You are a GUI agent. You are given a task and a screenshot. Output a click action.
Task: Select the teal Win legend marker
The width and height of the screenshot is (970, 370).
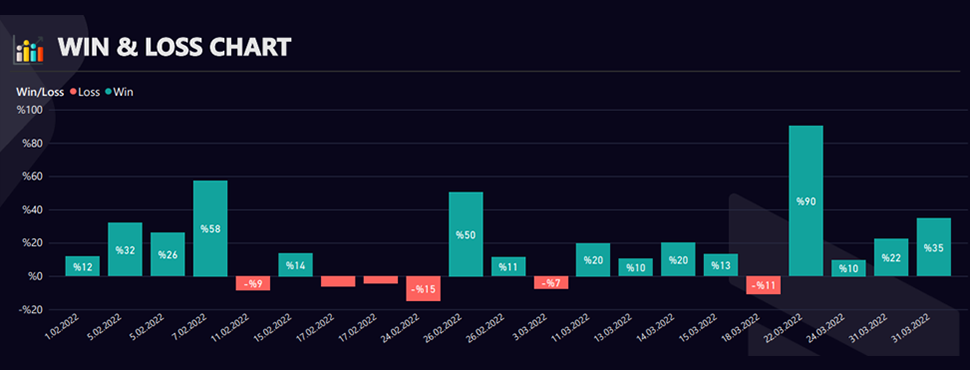click(x=108, y=92)
